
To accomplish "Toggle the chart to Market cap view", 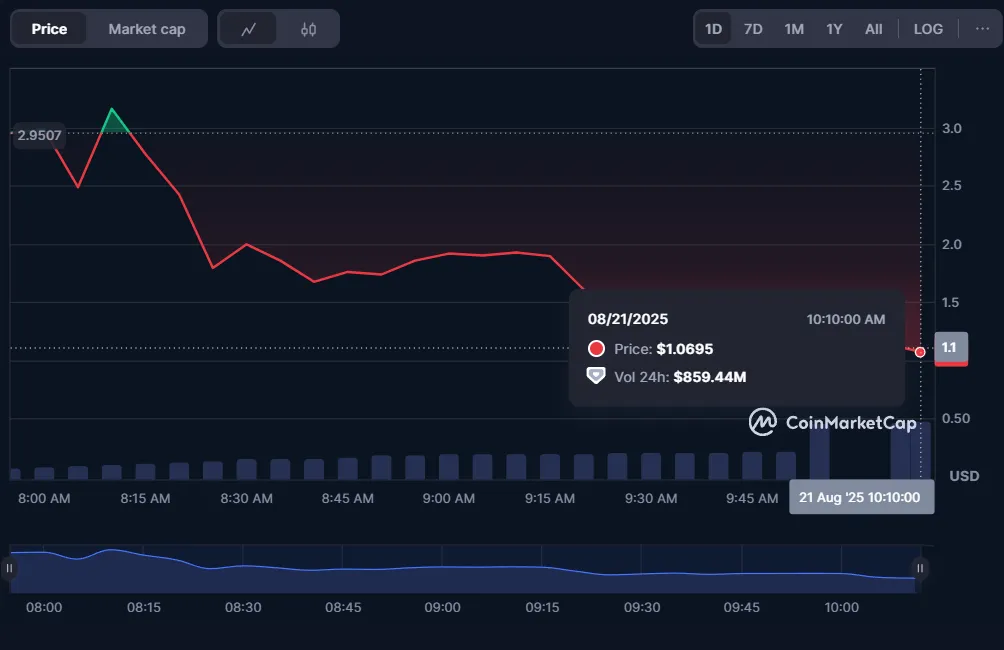I will click(146, 28).
